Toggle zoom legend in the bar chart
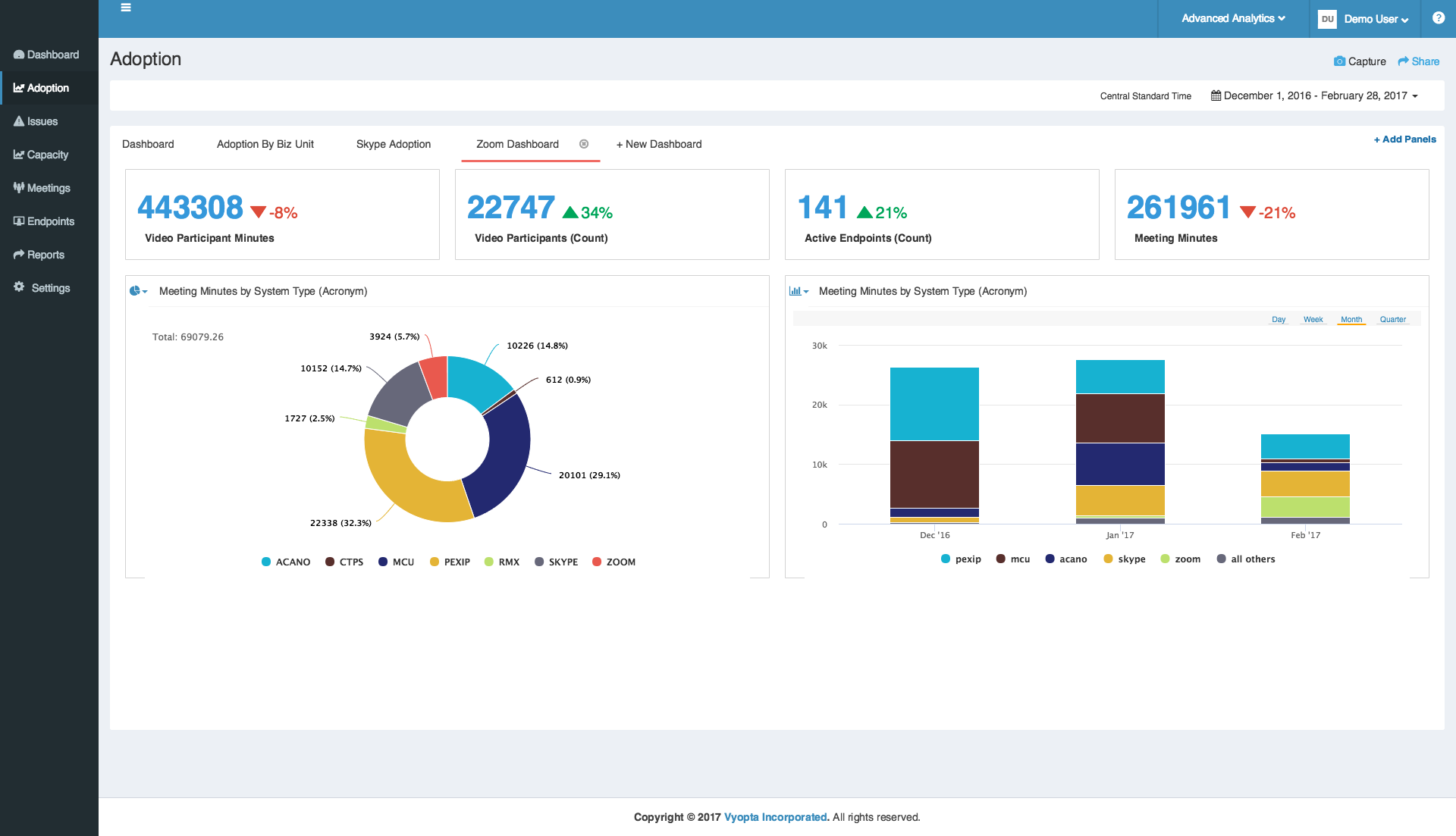 point(1181,559)
